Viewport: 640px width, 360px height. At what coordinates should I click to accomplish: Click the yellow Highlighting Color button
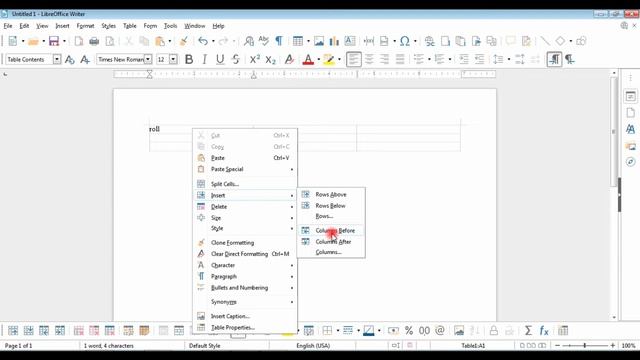point(329,59)
